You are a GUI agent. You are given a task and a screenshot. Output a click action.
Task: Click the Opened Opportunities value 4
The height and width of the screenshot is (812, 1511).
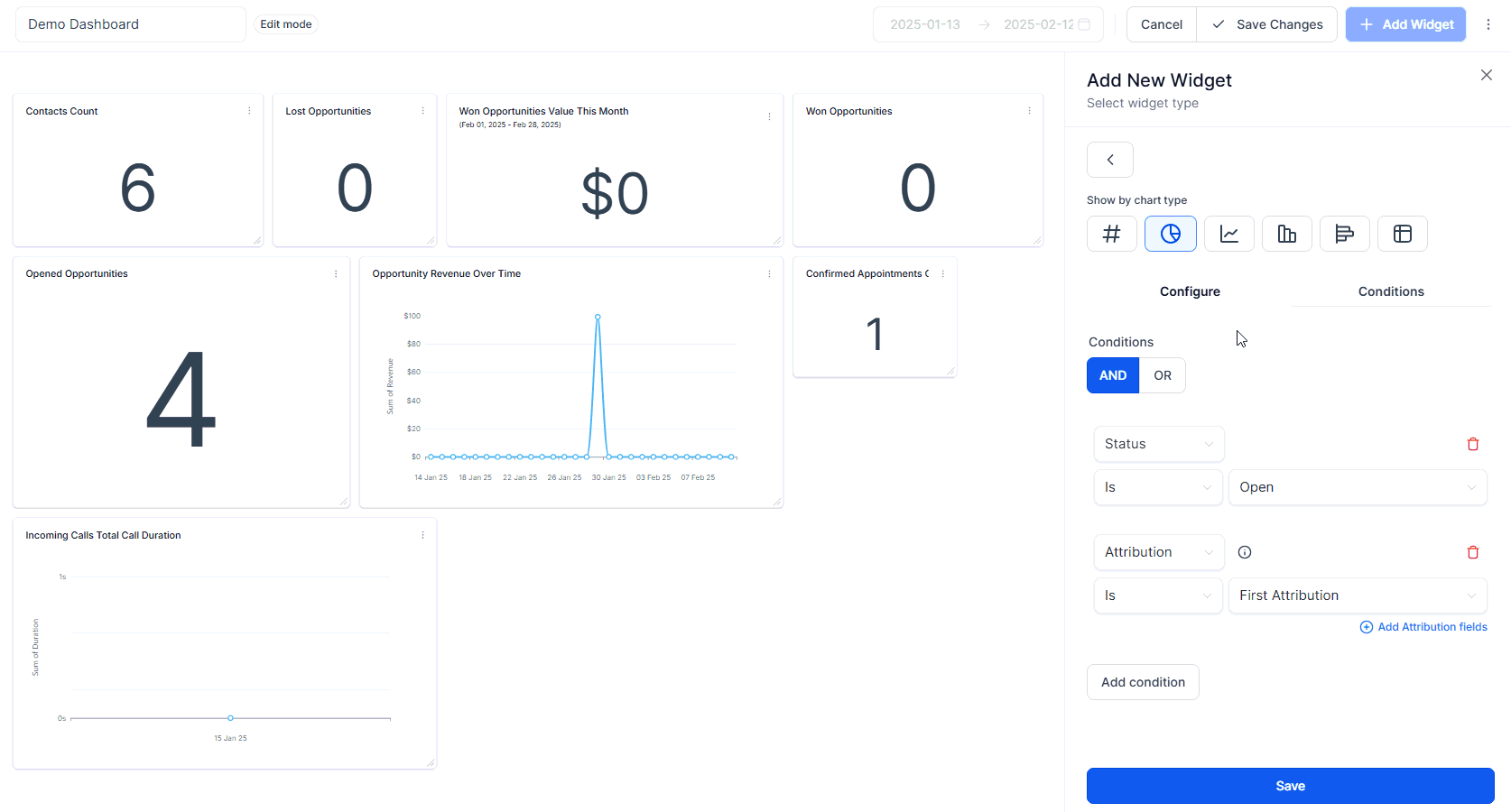(x=181, y=400)
